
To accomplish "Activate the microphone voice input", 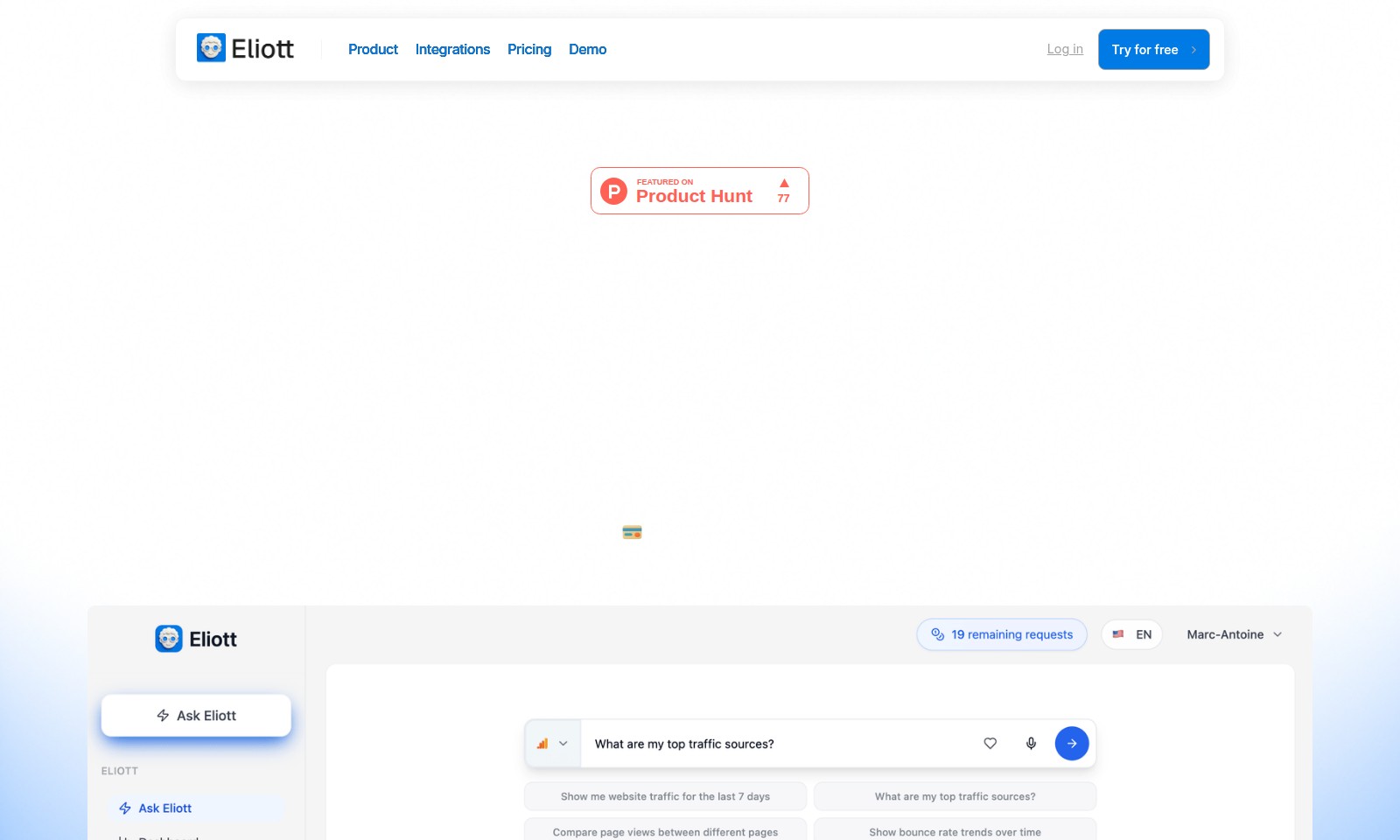I will [1031, 744].
